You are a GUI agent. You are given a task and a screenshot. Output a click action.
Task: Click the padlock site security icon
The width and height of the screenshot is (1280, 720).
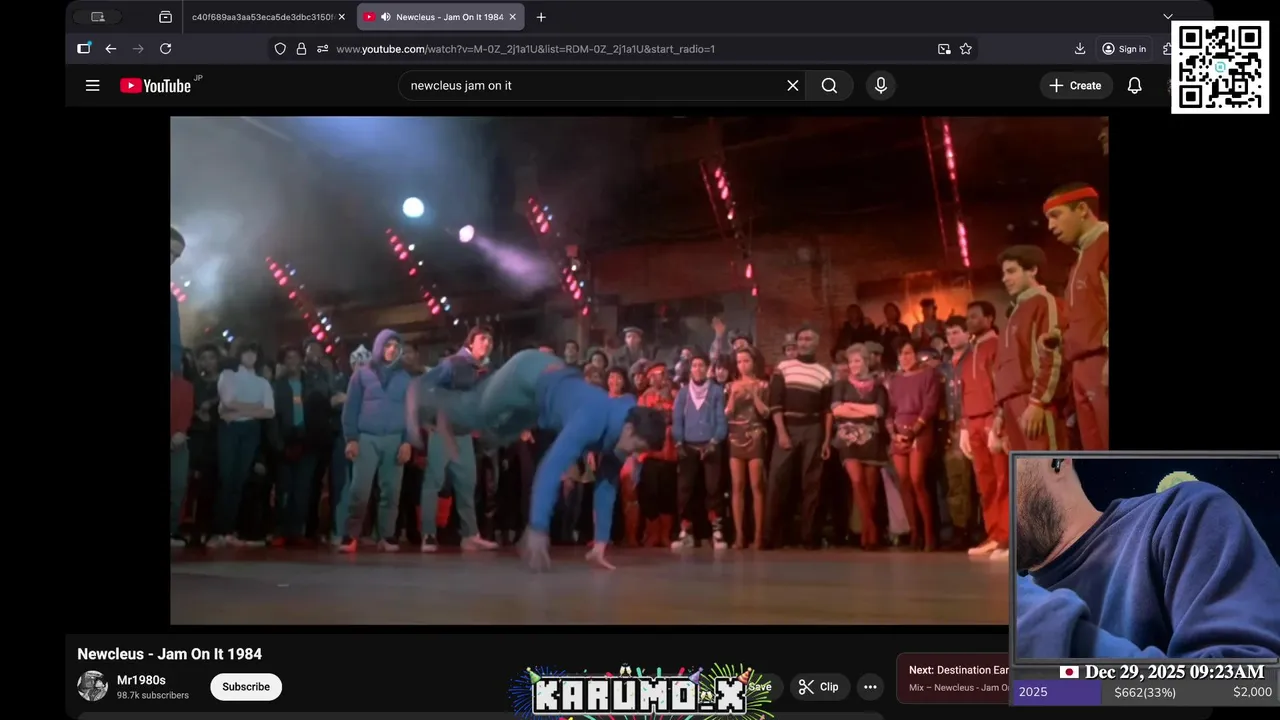coord(301,49)
